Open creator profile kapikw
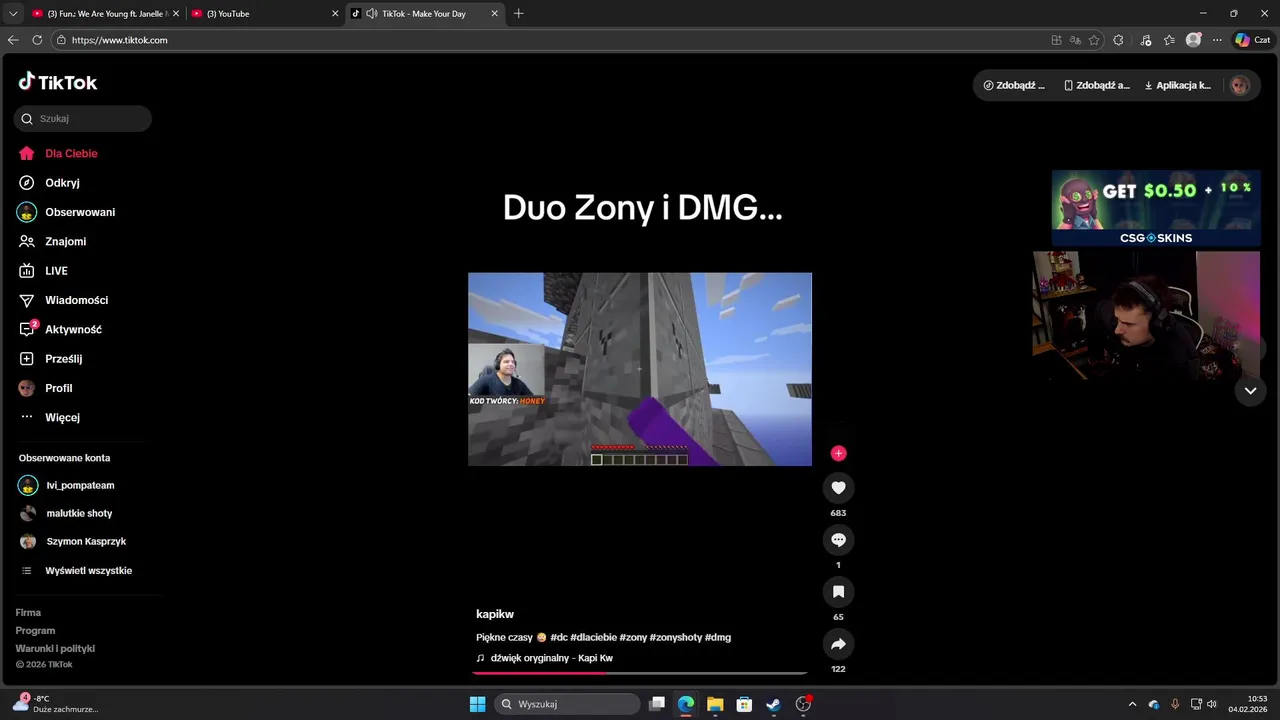The image size is (1280, 720). click(x=495, y=614)
